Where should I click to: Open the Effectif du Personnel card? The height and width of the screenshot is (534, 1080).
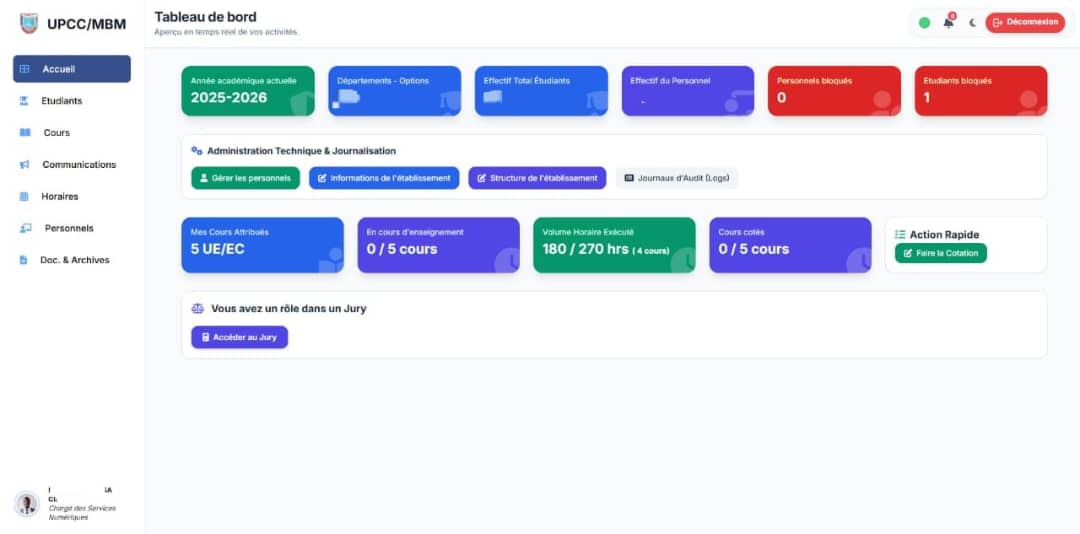pyautogui.click(x=688, y=90)
